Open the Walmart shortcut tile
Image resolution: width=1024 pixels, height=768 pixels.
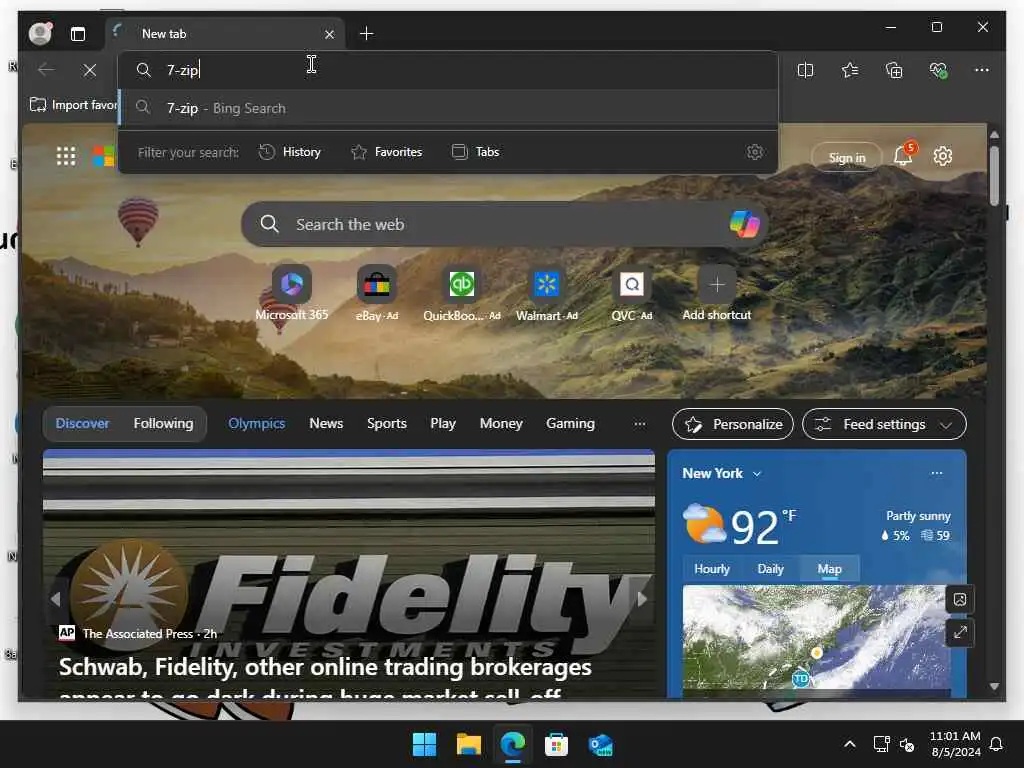547,293
